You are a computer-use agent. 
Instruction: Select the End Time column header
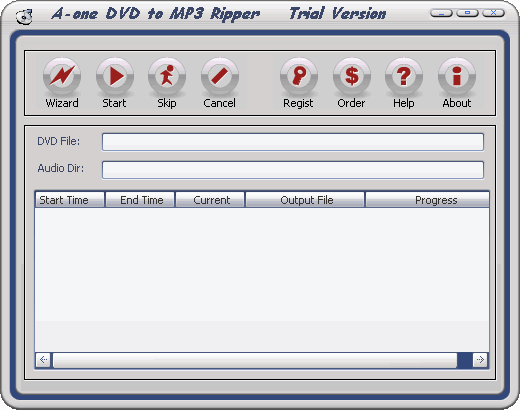[140, 200]
